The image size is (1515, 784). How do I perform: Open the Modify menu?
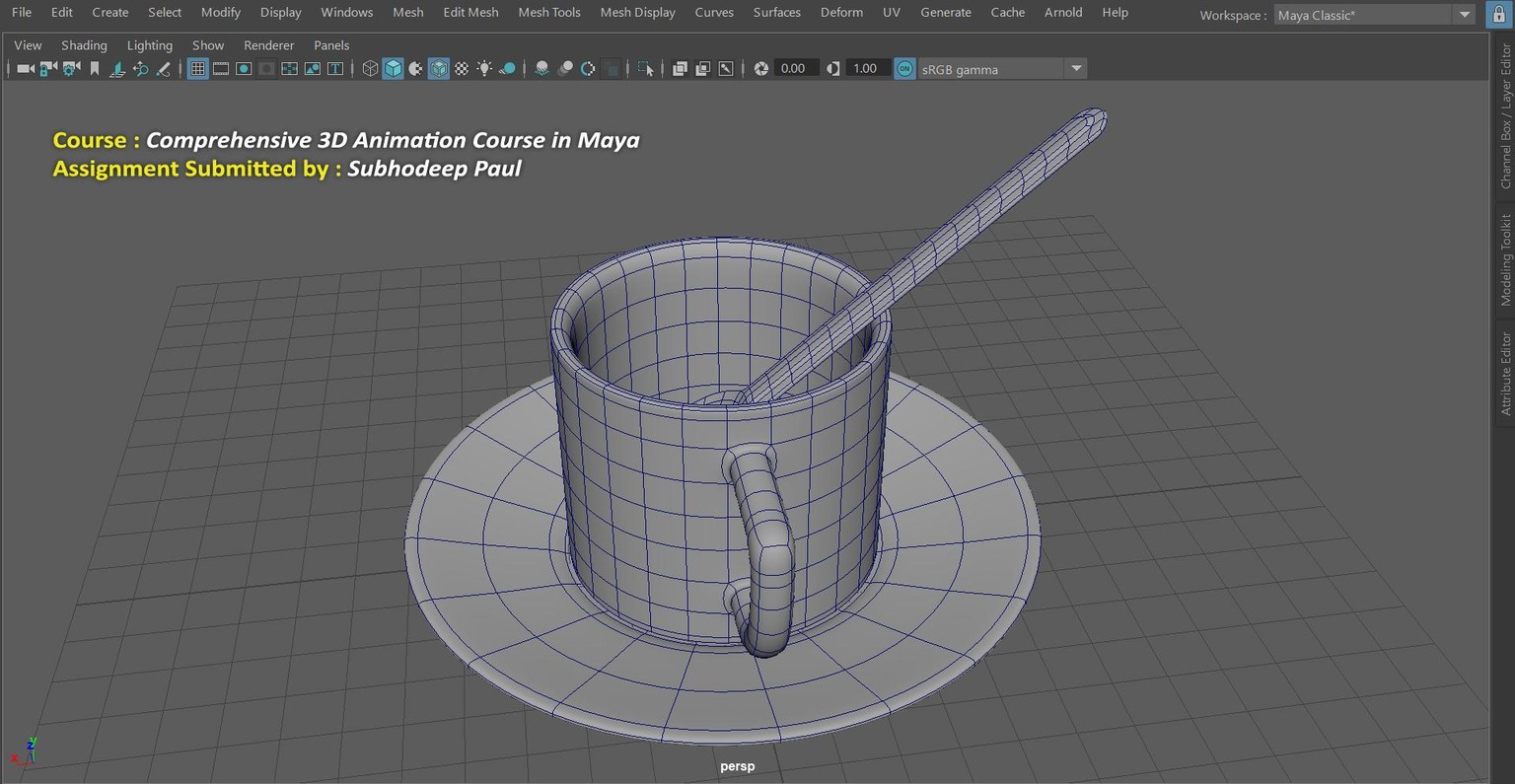[221, 13]
